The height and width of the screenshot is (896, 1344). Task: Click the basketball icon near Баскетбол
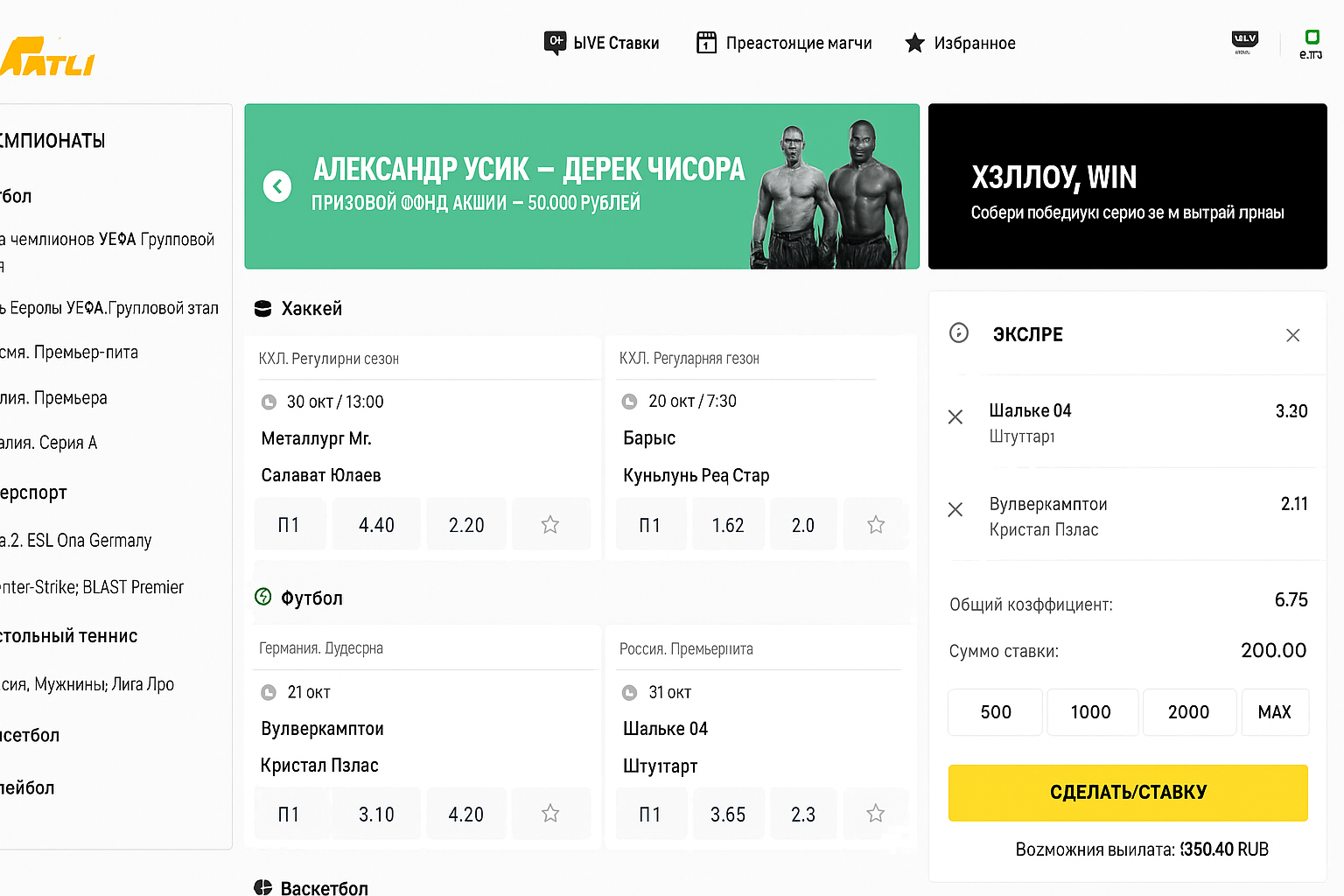[262, 887]
